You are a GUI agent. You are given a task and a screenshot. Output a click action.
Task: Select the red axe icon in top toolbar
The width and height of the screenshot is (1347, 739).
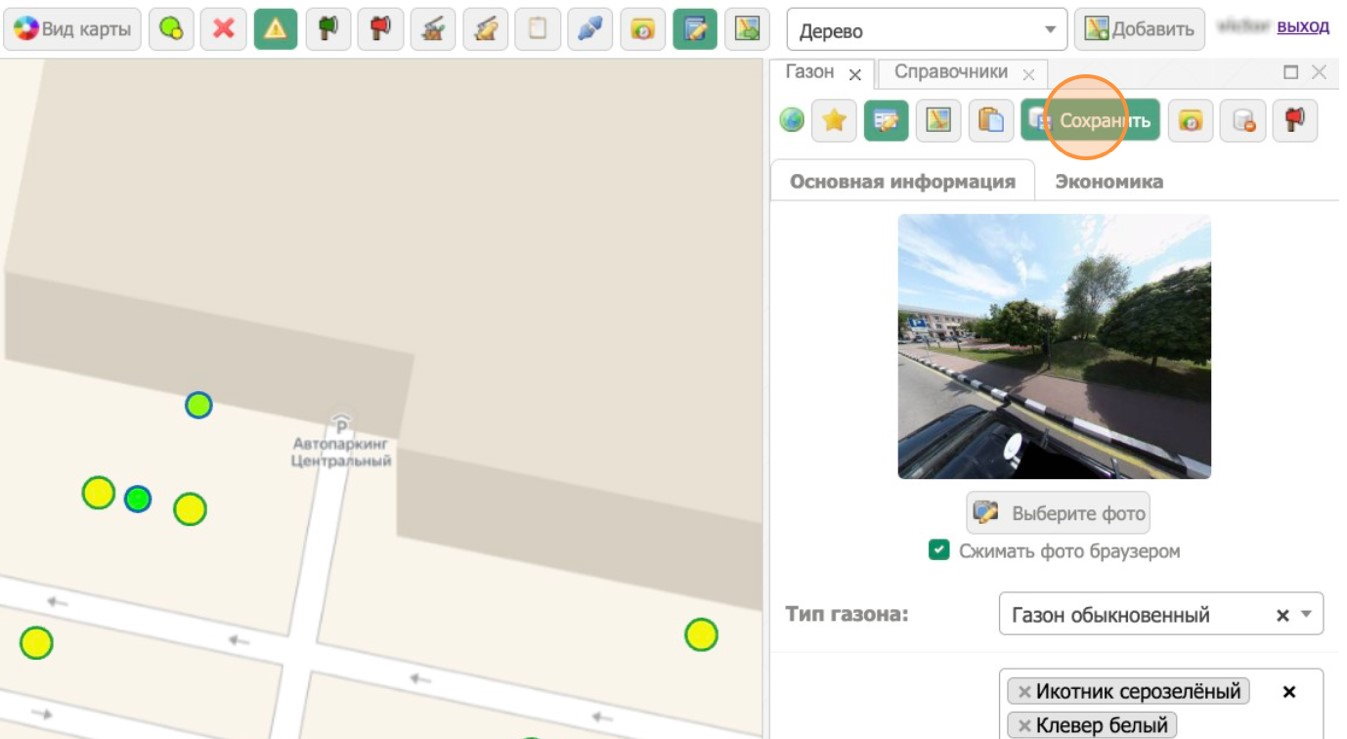[x=380, y=29]
